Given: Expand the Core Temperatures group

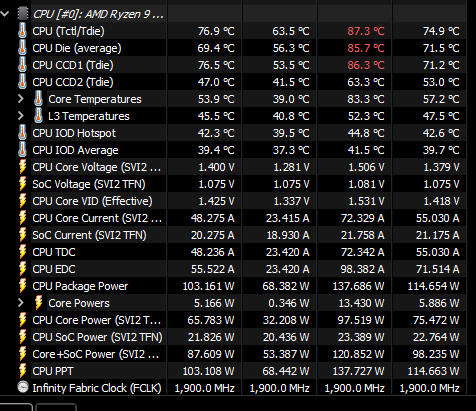Looking at the screenshot, I should click(21, 99).
